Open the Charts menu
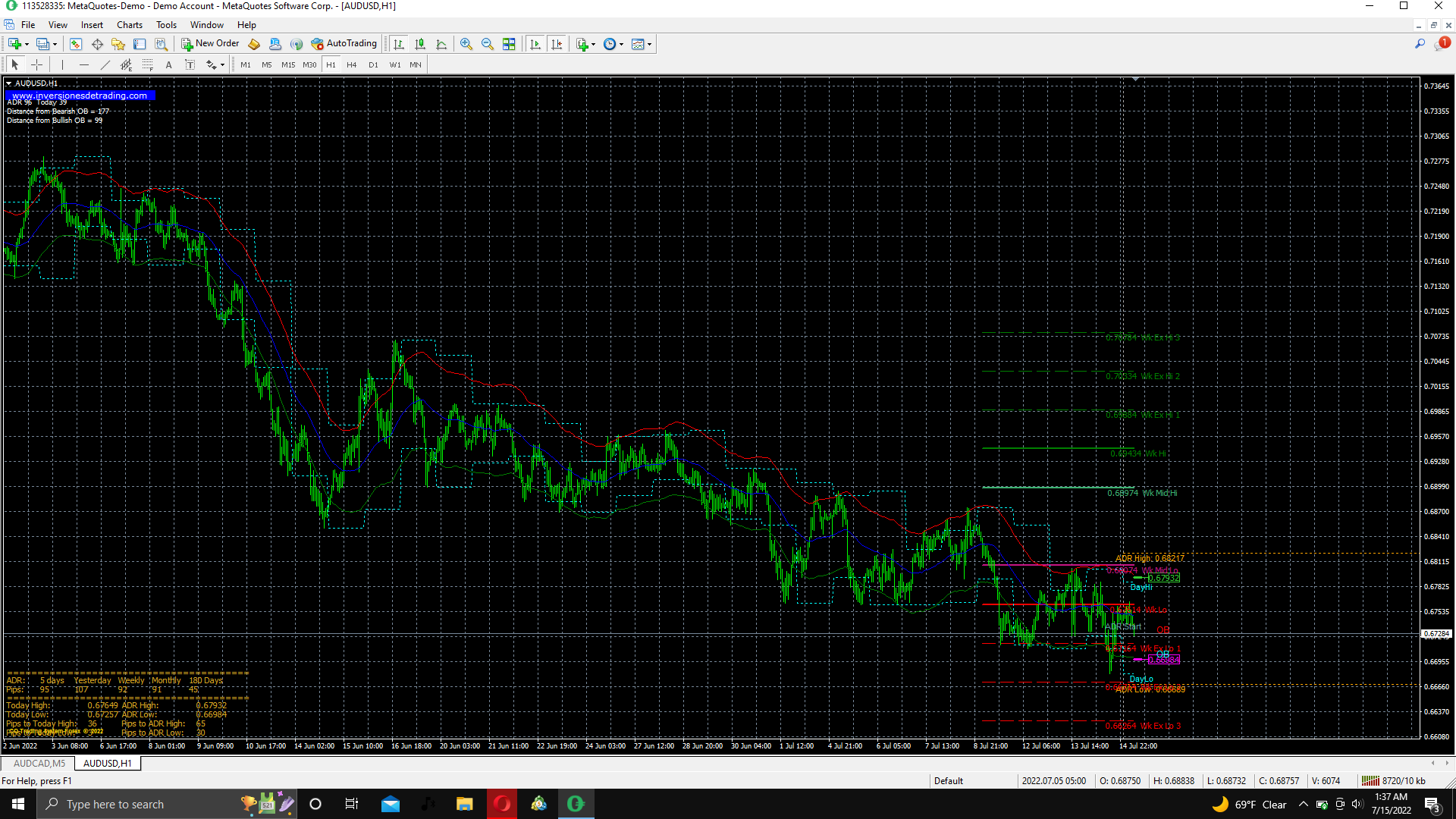The height and width of the screenshot is (819, 1456). 130,25
